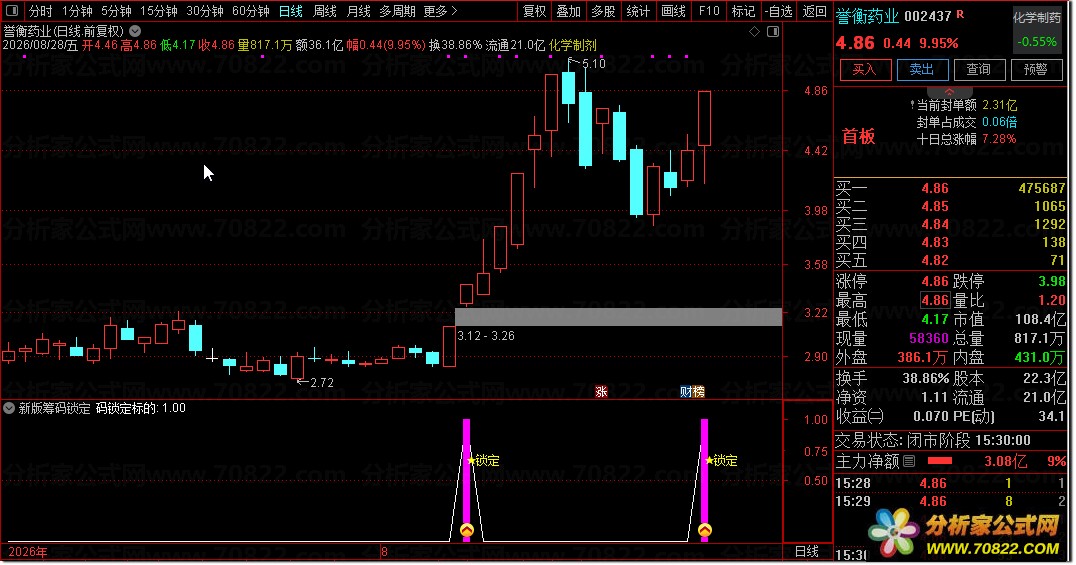Screen dimensions: 1076x565
Task: Switch to 日线 daily chart
Action: point(291,11)
